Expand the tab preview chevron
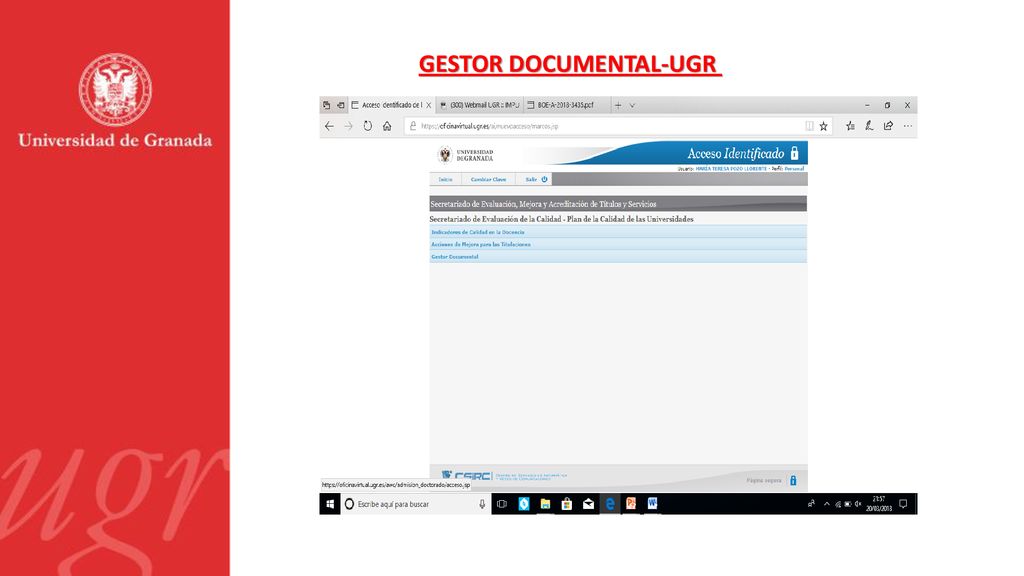The width and height of the screenshot is (1024, 576). point(632,105)
